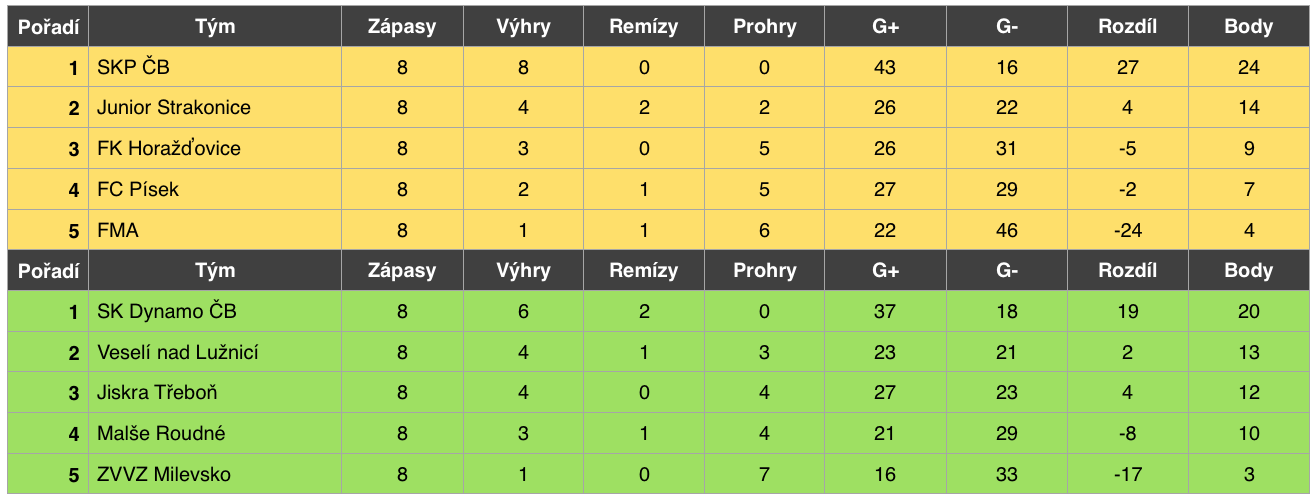Select the Prohry header in the green table
1316x502 pixels.
click(765, 271)
